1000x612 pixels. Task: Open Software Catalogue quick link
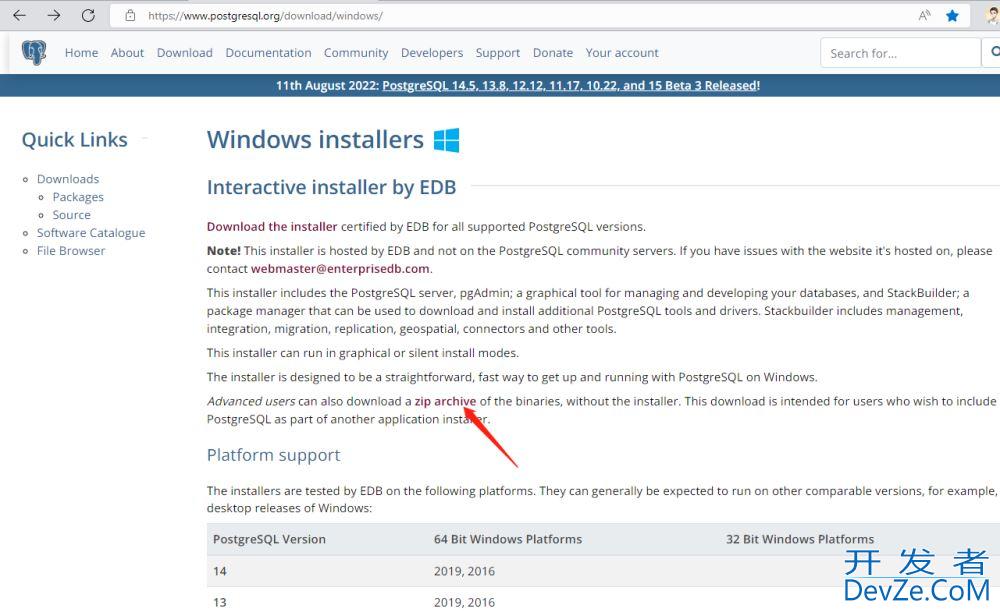point(91,233)
